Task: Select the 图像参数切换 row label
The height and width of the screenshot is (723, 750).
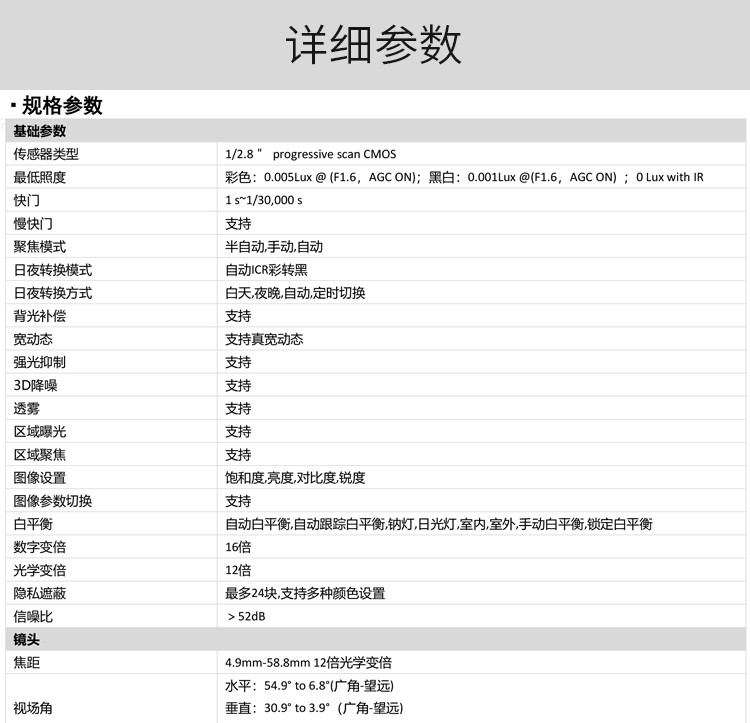Action: pyautogui.click(x=53, y=501)
